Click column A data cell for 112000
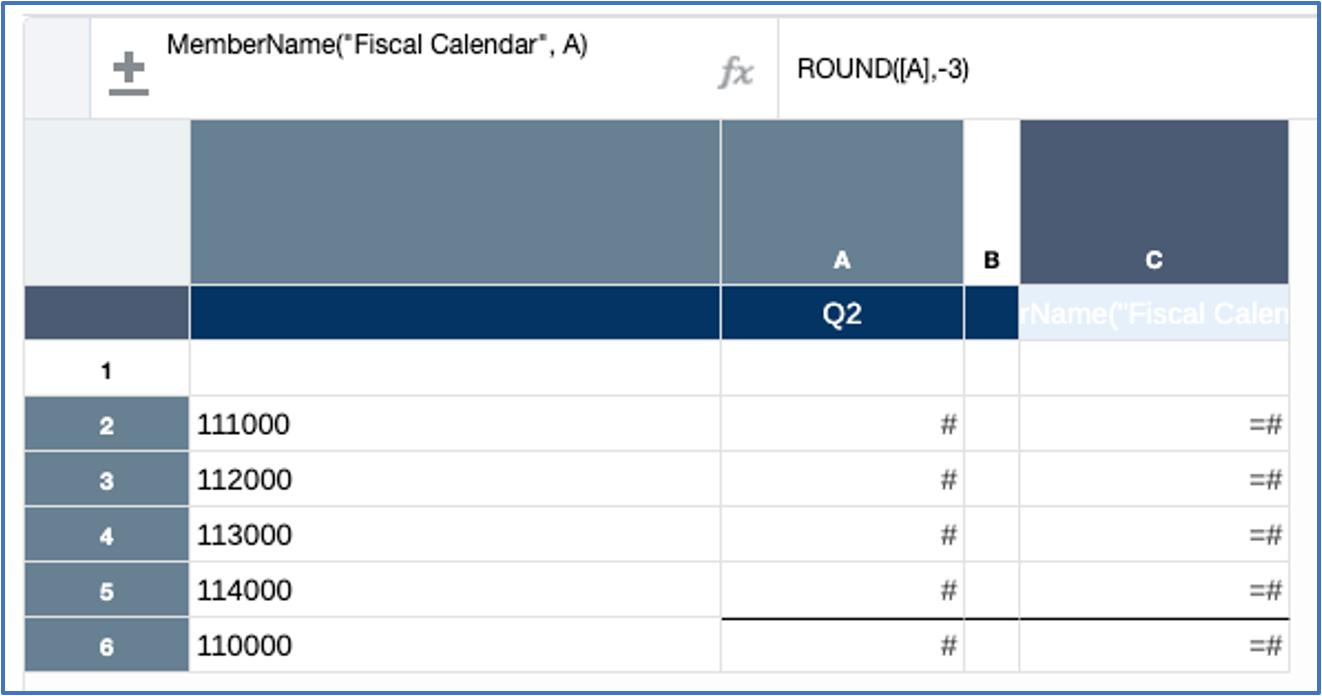Image resolution: width=1322 pixels, height=696 pixels. click(x=841, y=481)
